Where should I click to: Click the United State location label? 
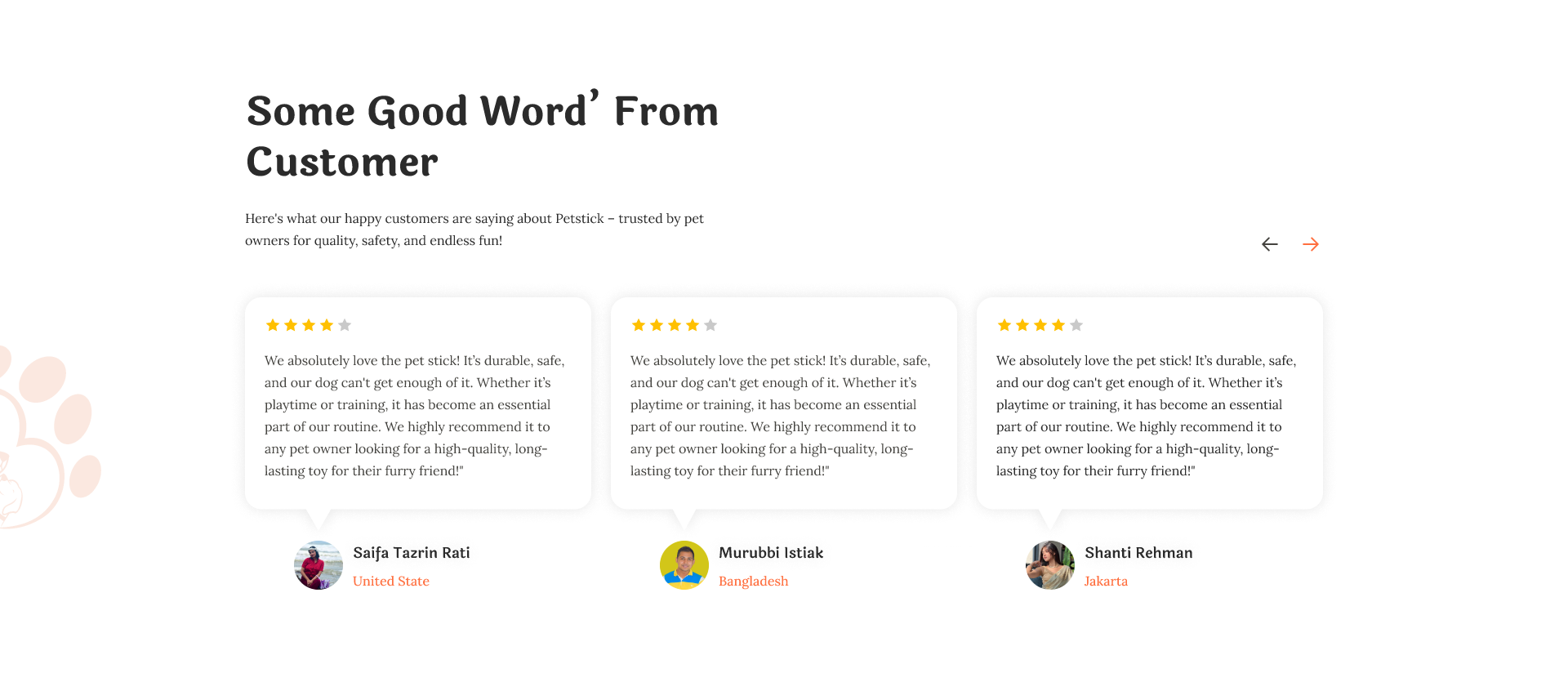coord(391,582)
